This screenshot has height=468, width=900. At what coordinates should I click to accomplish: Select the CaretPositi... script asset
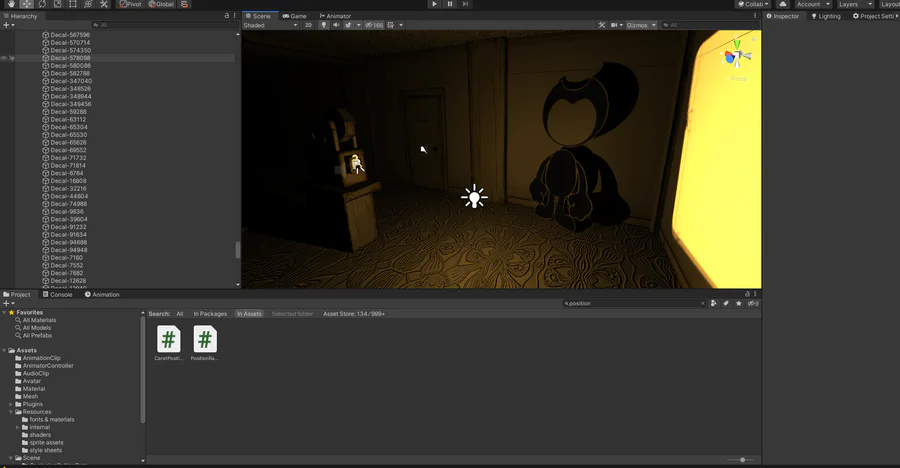coord(169,343)
